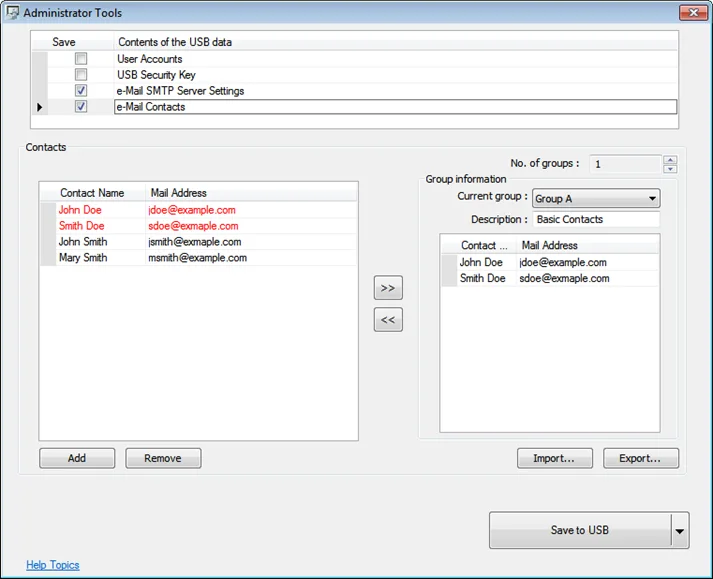The width and height of the screenshot is (713, 579).
Task: Select John Doe in the group list
Action: tap(481, 262)
